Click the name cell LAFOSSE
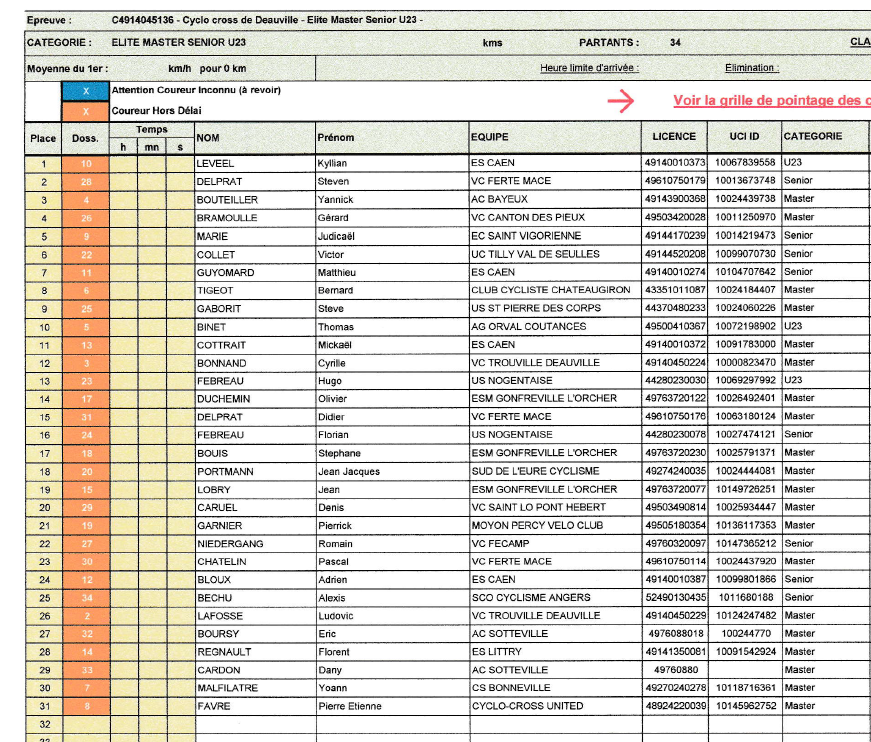871x742 pixels. coord(255,616)
